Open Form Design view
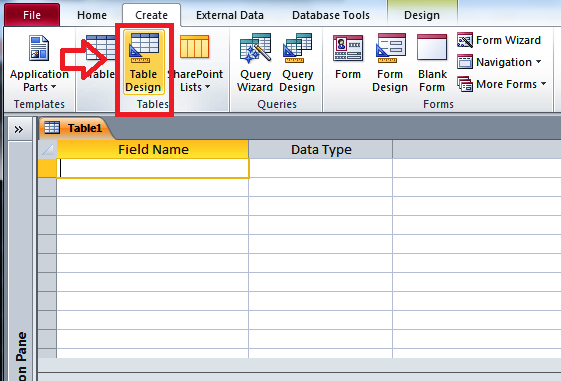The width and height of the screenshot is (561, 381). 390,64
